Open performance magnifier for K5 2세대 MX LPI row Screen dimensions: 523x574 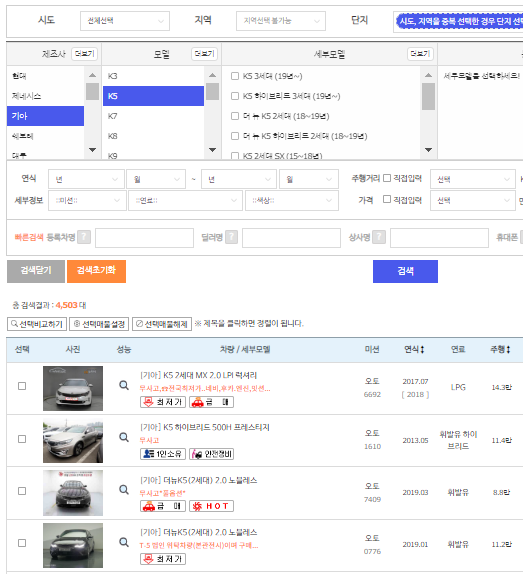click(x=124, y=385)
